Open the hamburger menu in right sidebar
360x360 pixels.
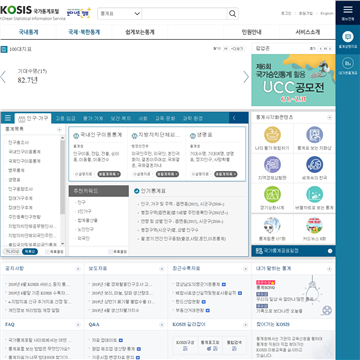(348, 10)
